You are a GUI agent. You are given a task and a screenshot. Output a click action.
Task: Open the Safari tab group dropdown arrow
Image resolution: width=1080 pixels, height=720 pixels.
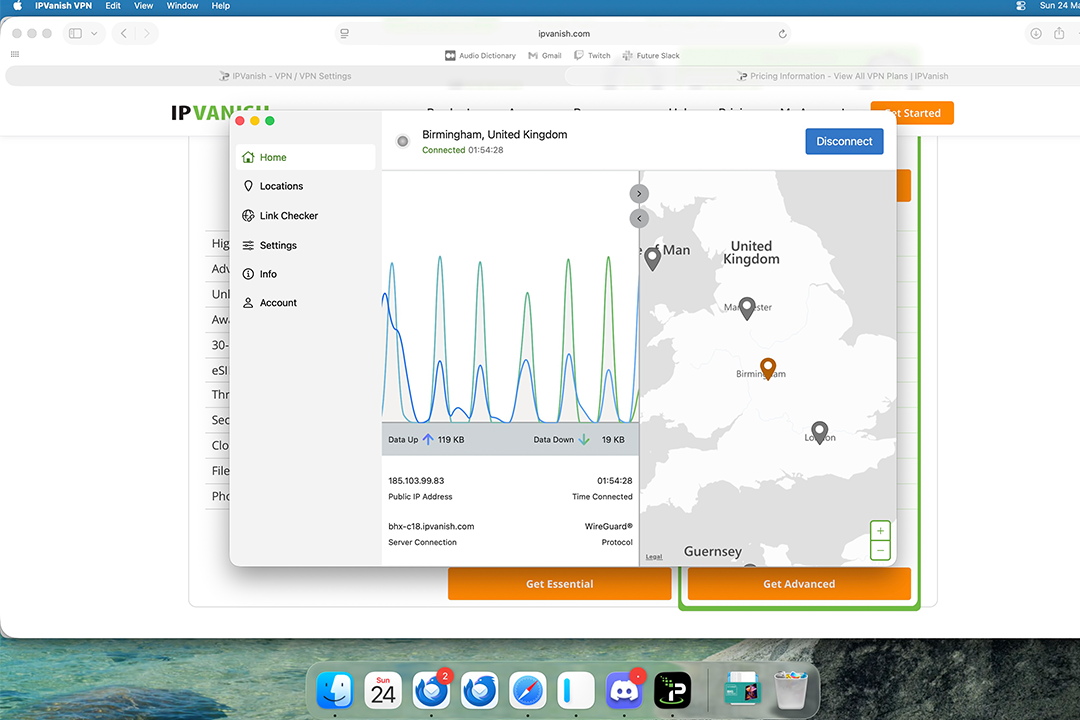click(94, 33)
